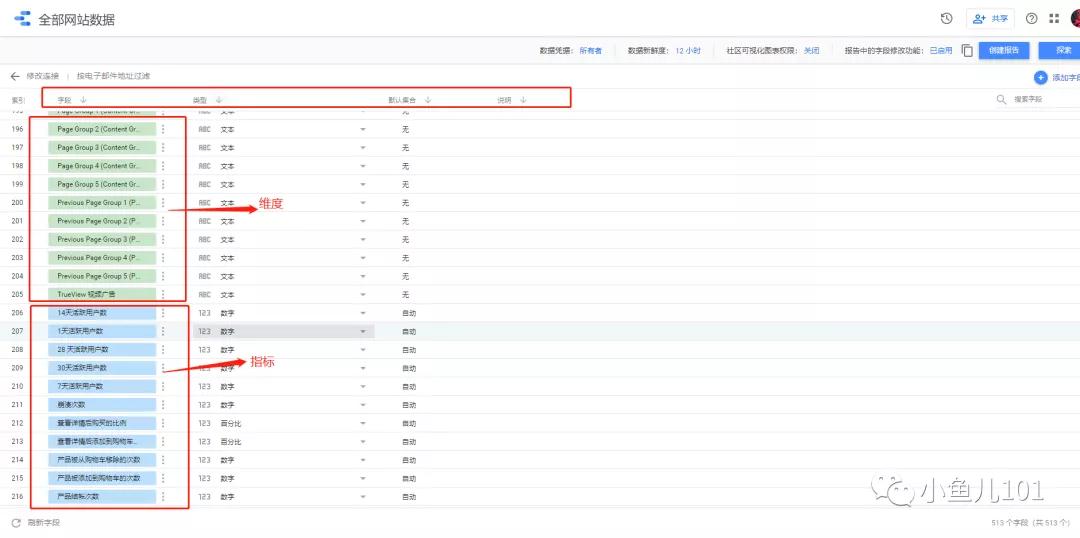Open three-dot menu for 7天活跃用户数

(x=163, y=386)
